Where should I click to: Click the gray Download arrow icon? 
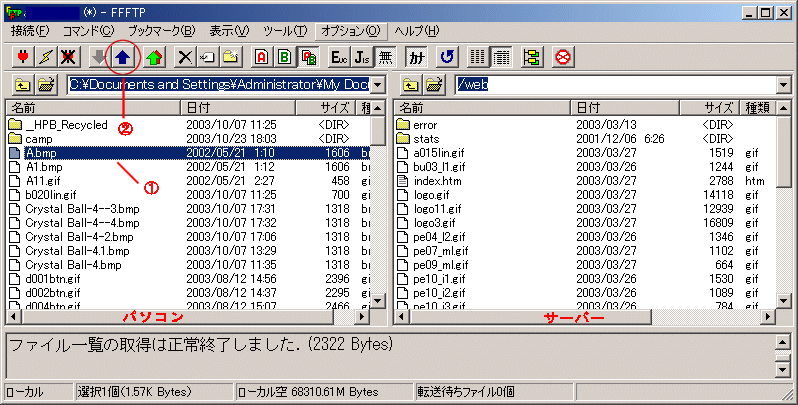99,57
